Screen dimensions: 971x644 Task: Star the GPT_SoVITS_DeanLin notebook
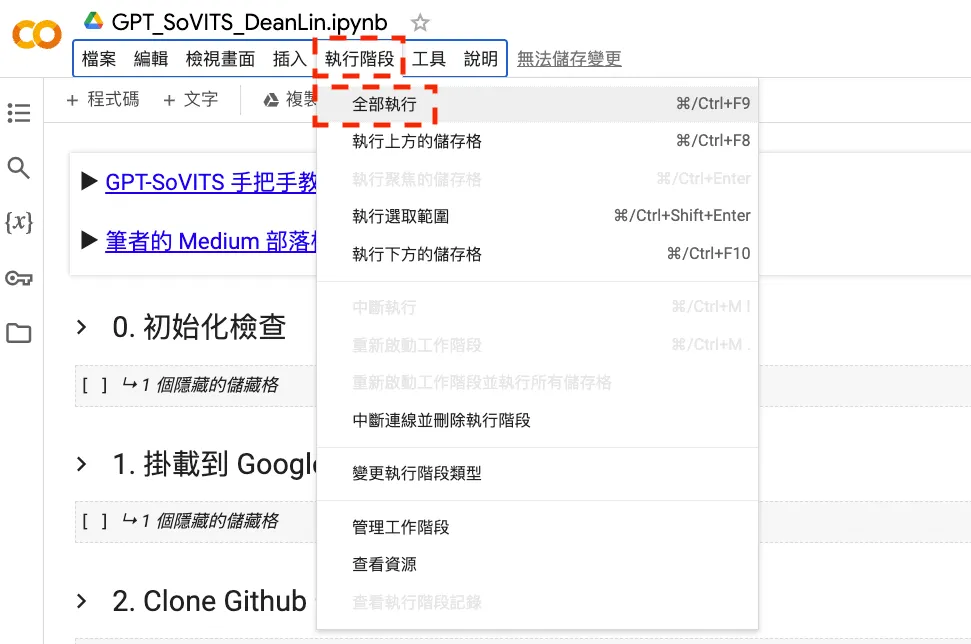click(420, 23)
